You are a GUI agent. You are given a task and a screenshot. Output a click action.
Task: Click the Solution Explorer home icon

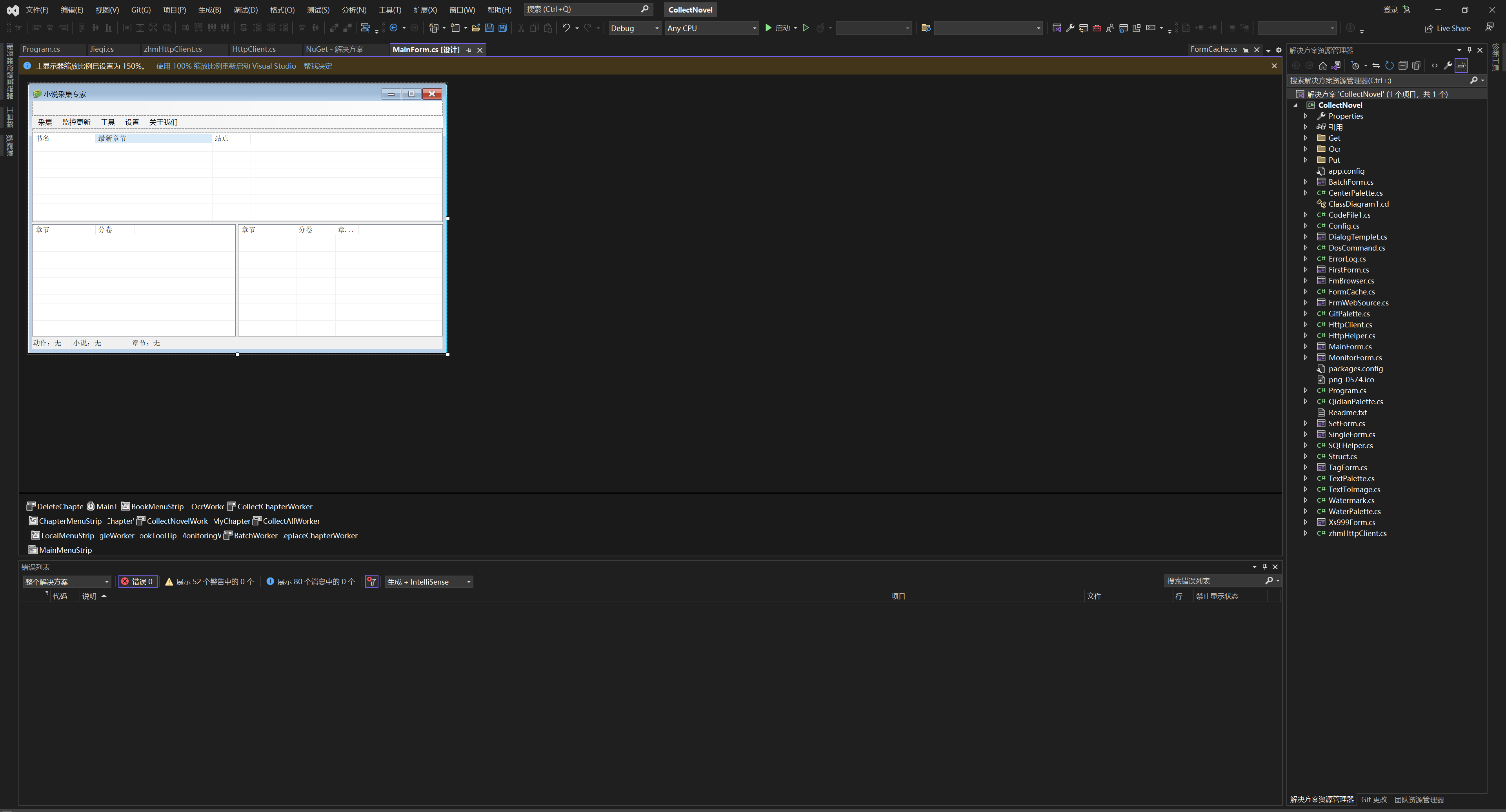point(1322,65)
